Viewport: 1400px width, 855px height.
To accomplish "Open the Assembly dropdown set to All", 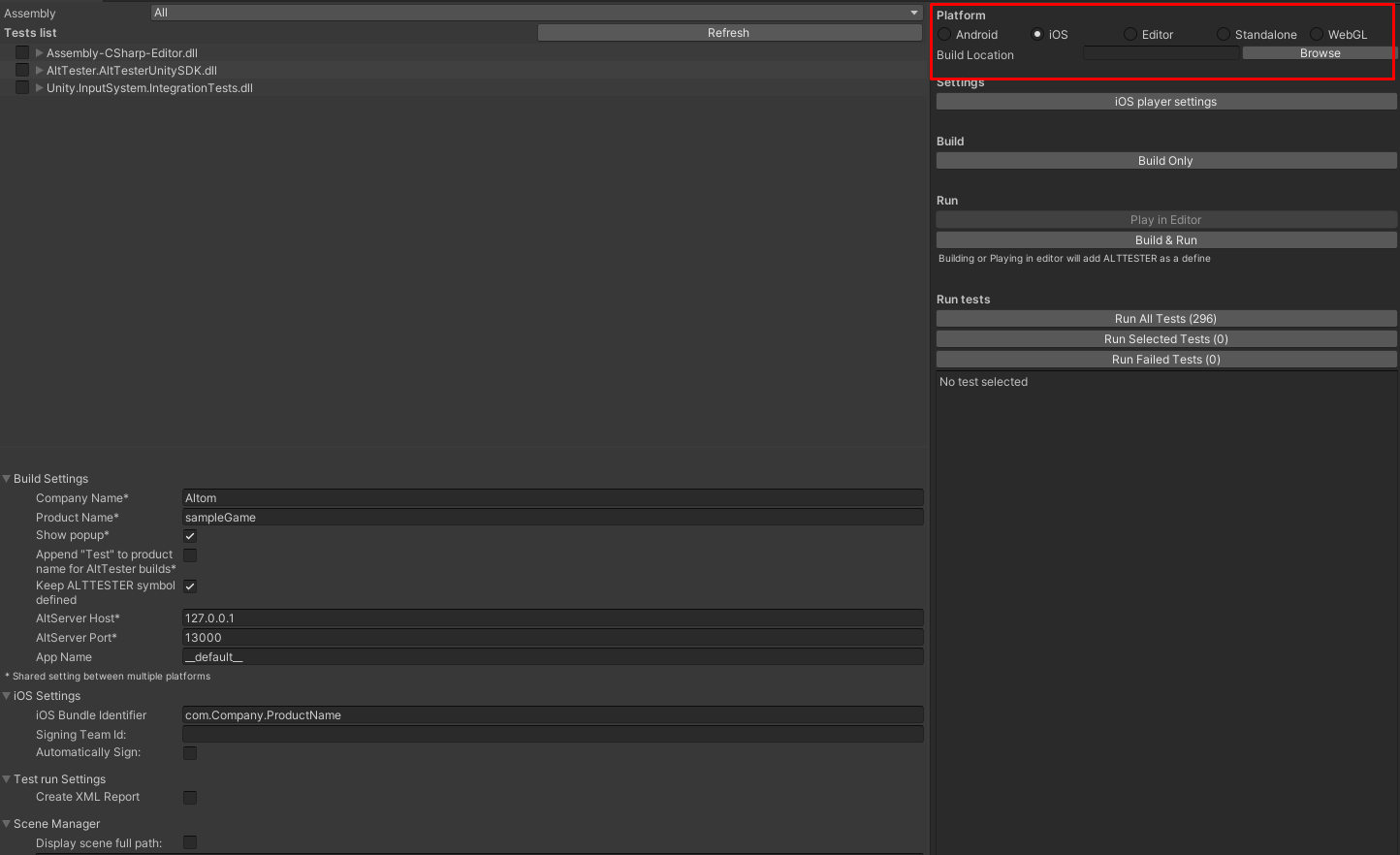I will pyautogui.click(x=536, y=13).
